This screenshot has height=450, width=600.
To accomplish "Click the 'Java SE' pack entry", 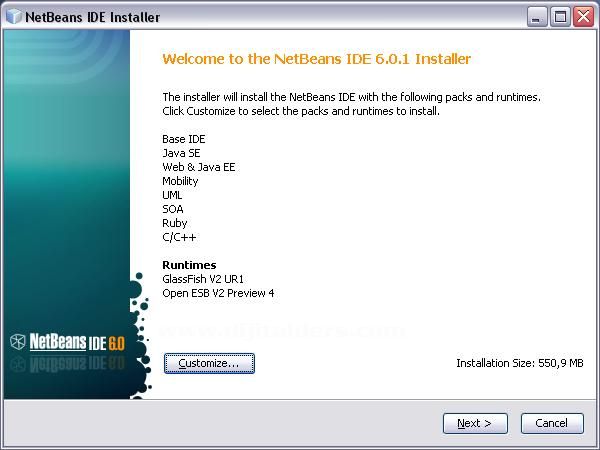I will tap(181, 153).
